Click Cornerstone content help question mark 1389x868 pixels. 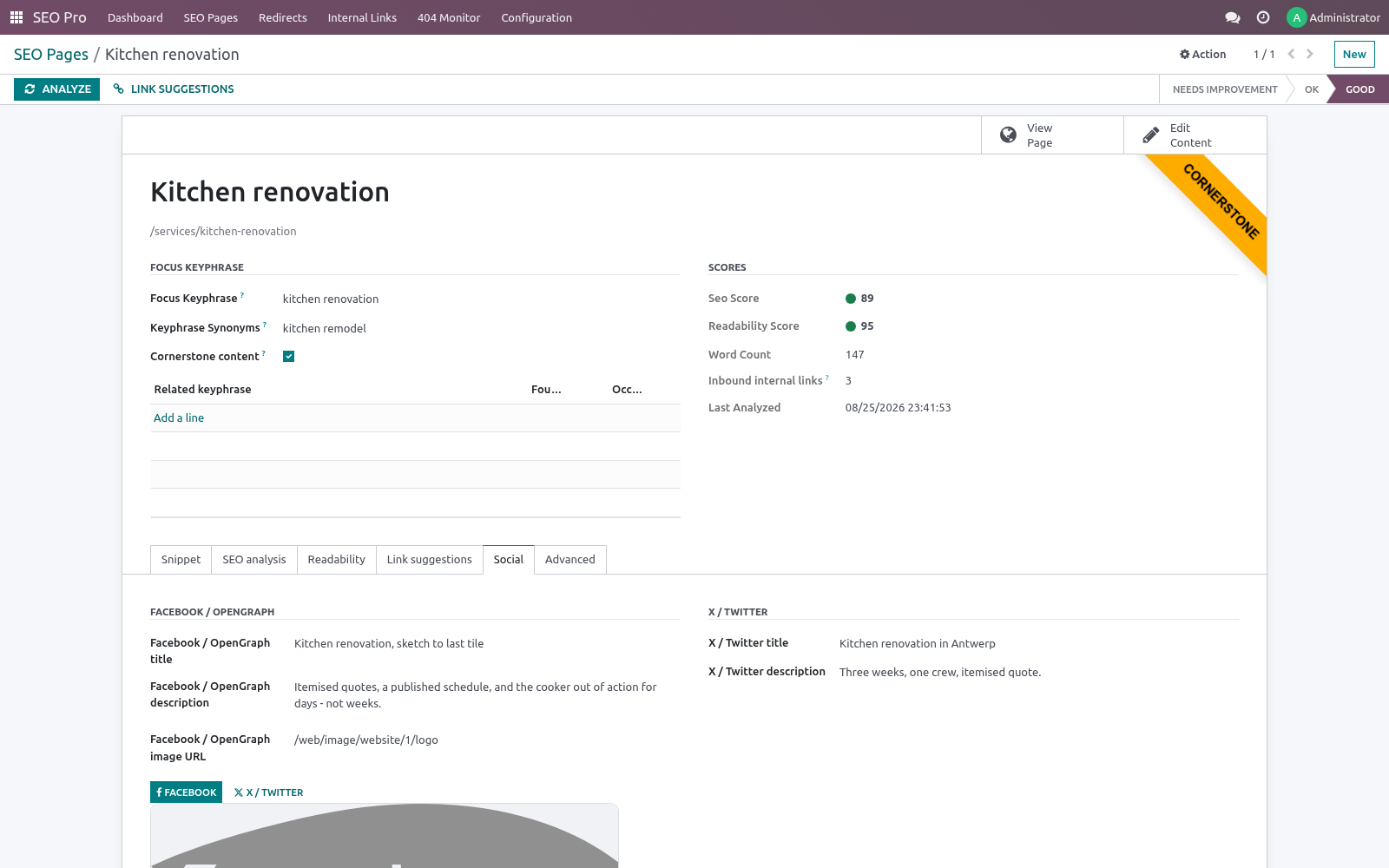pyautogui.click(x=264, y=353)
